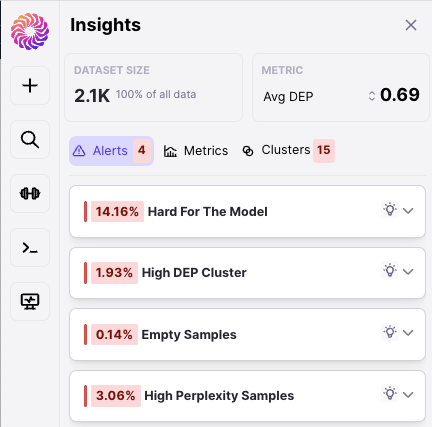The height and width of the screenshot is (427, 432).
Task: Click lightbulb on High DEP Cluster
Action: click(x=390, y=270)
